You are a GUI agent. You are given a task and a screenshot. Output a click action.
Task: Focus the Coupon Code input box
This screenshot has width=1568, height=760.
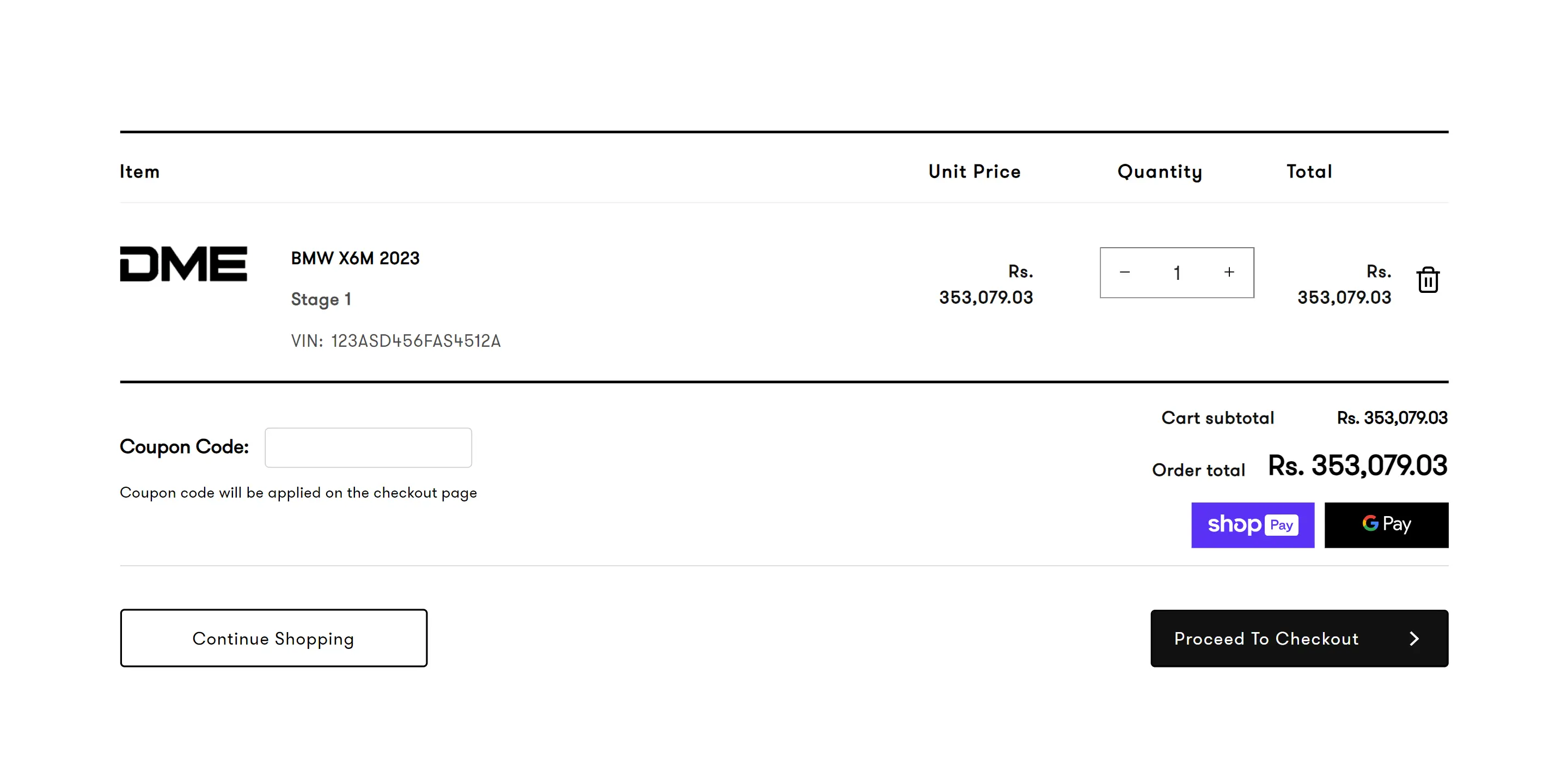368,448
